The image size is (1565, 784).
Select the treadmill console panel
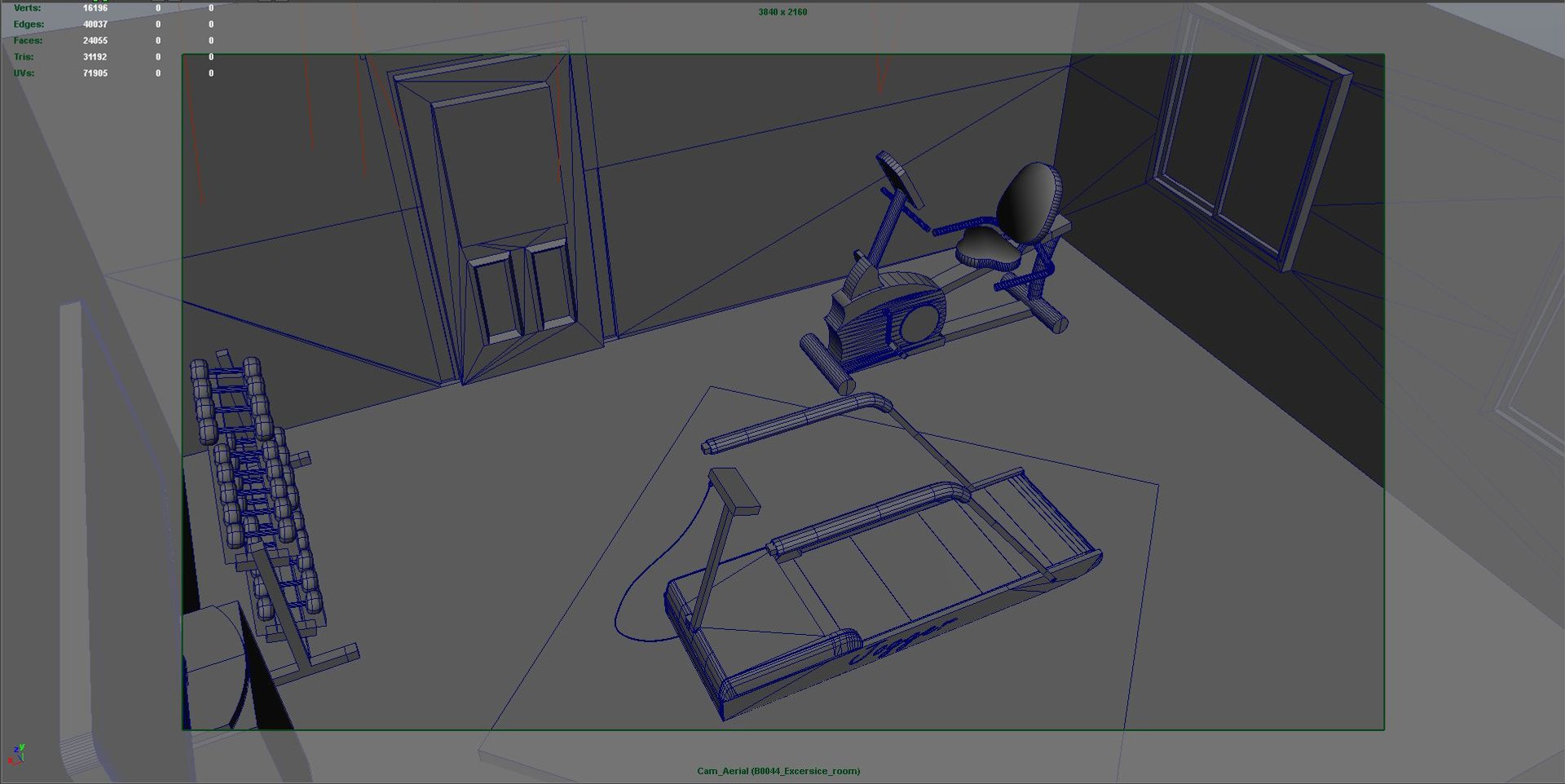coord(734,491)
